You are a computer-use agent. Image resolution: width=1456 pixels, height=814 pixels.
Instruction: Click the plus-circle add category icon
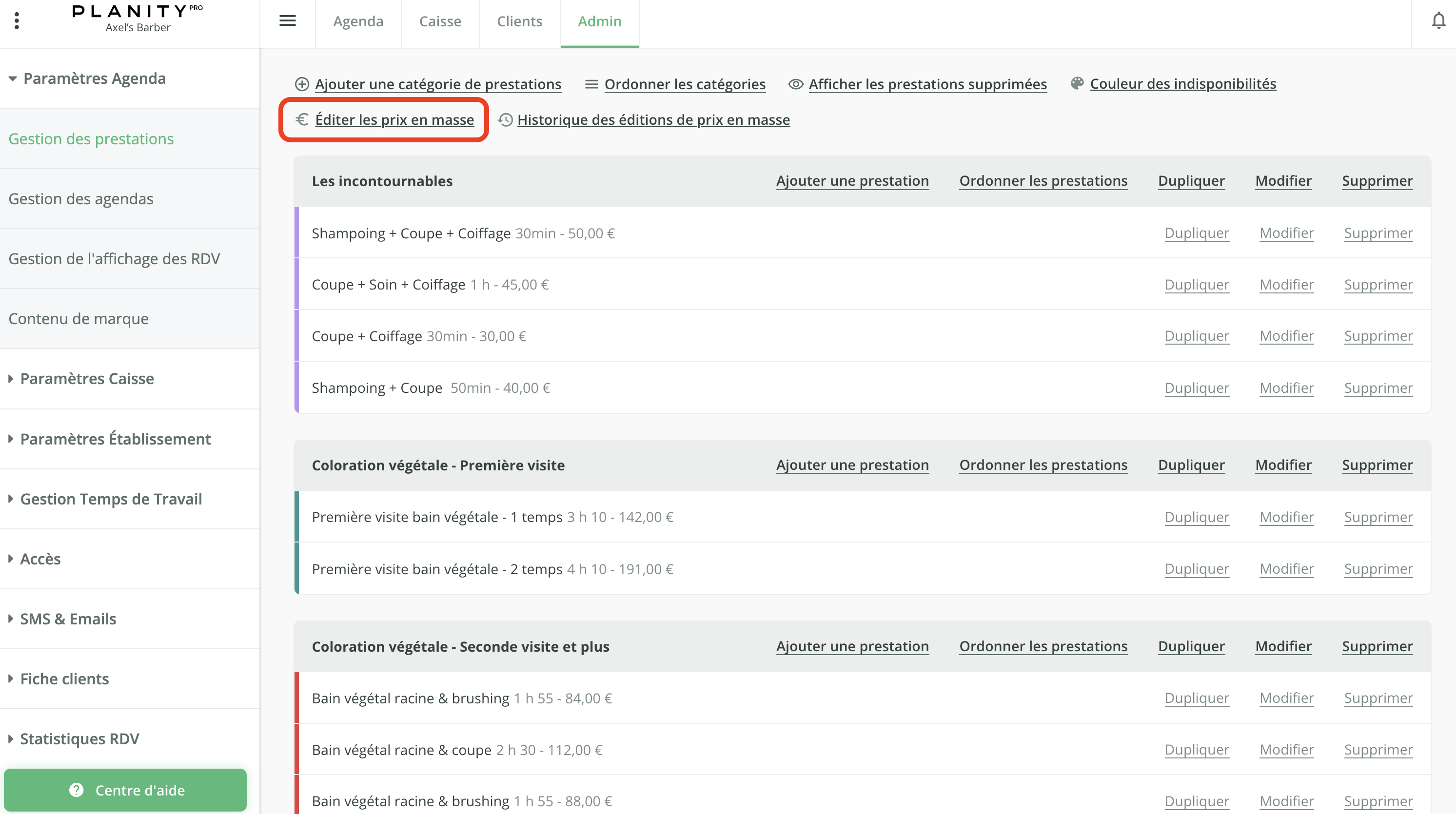click(x=302, y=84)
